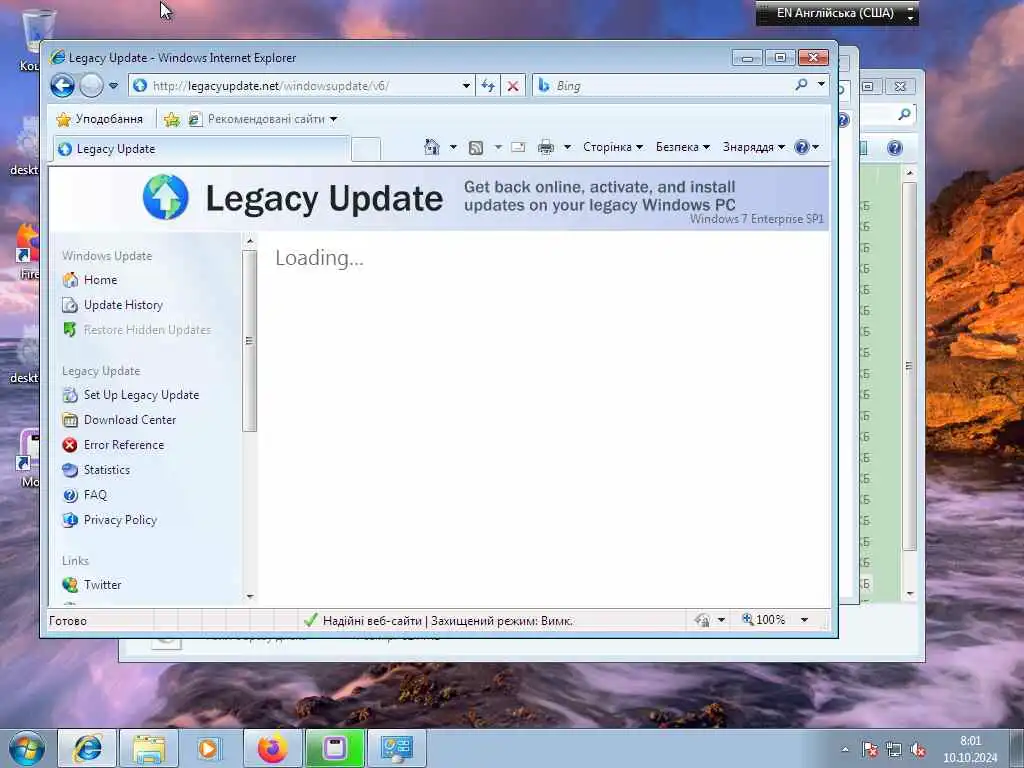Open the search provider dropdown arrow
This screenshot has height=768, width=1024.
coord(821,84)
